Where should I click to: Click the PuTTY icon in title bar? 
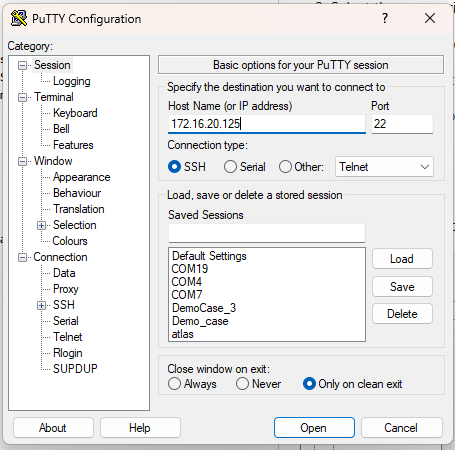[19, 18]
